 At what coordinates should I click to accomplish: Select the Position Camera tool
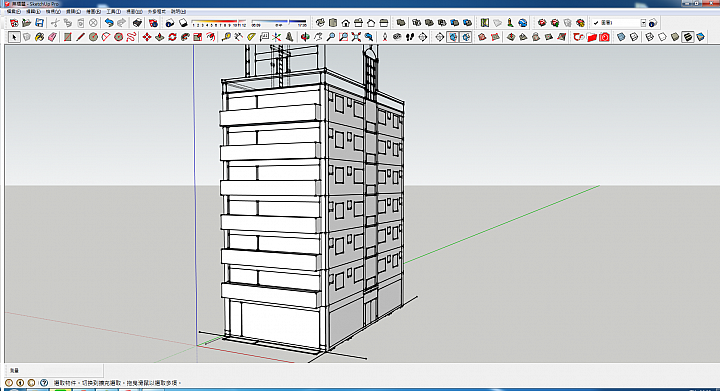click(x=385, y=37)
